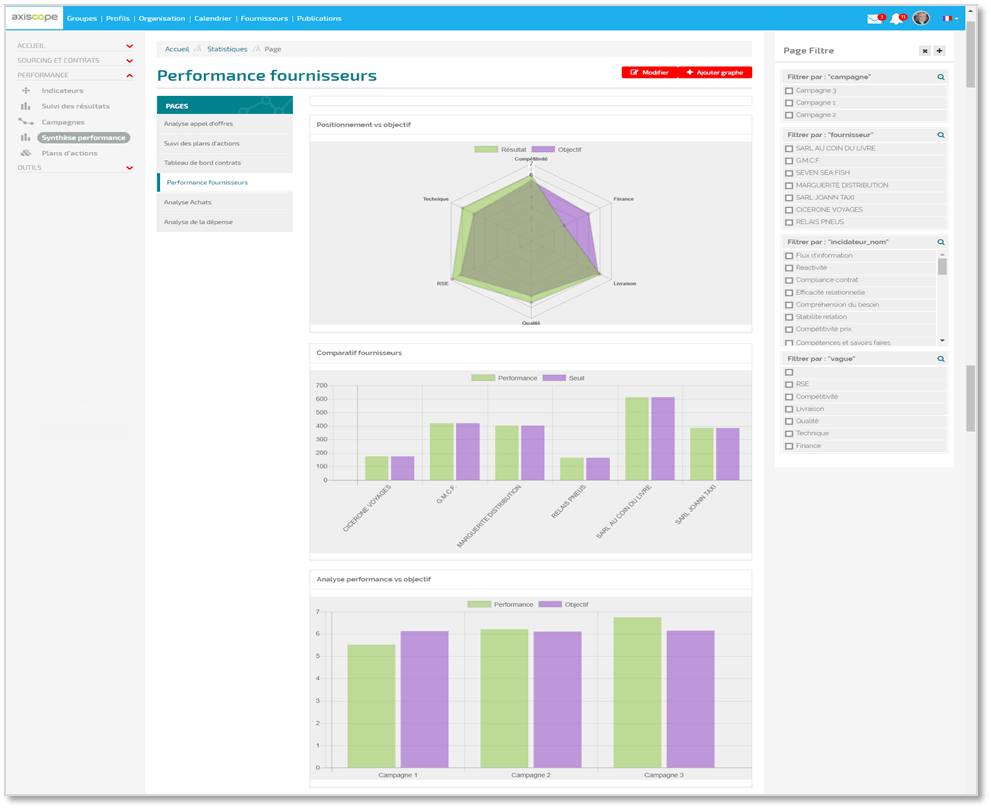Check the SEVEN SEA FISH box
Viewport: 991px width, 809px height.
789,173
